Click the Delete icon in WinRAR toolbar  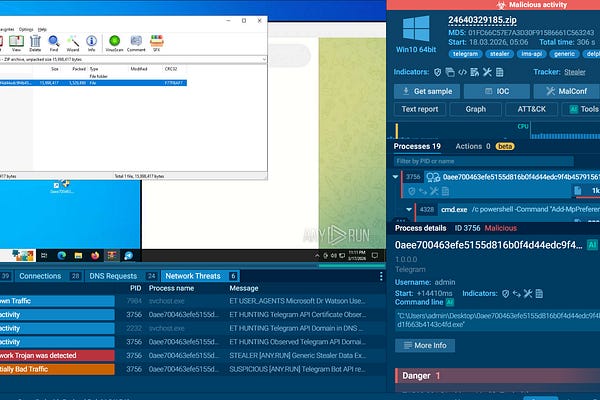(x=35, y=43)
